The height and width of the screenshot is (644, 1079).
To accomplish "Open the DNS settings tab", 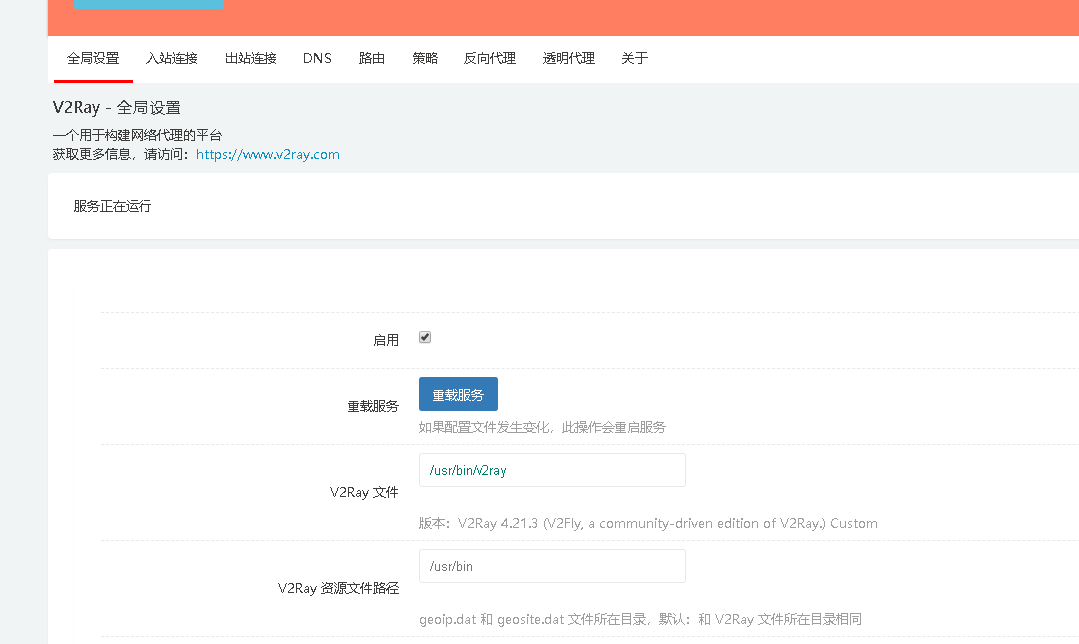I will pos(317,58).
